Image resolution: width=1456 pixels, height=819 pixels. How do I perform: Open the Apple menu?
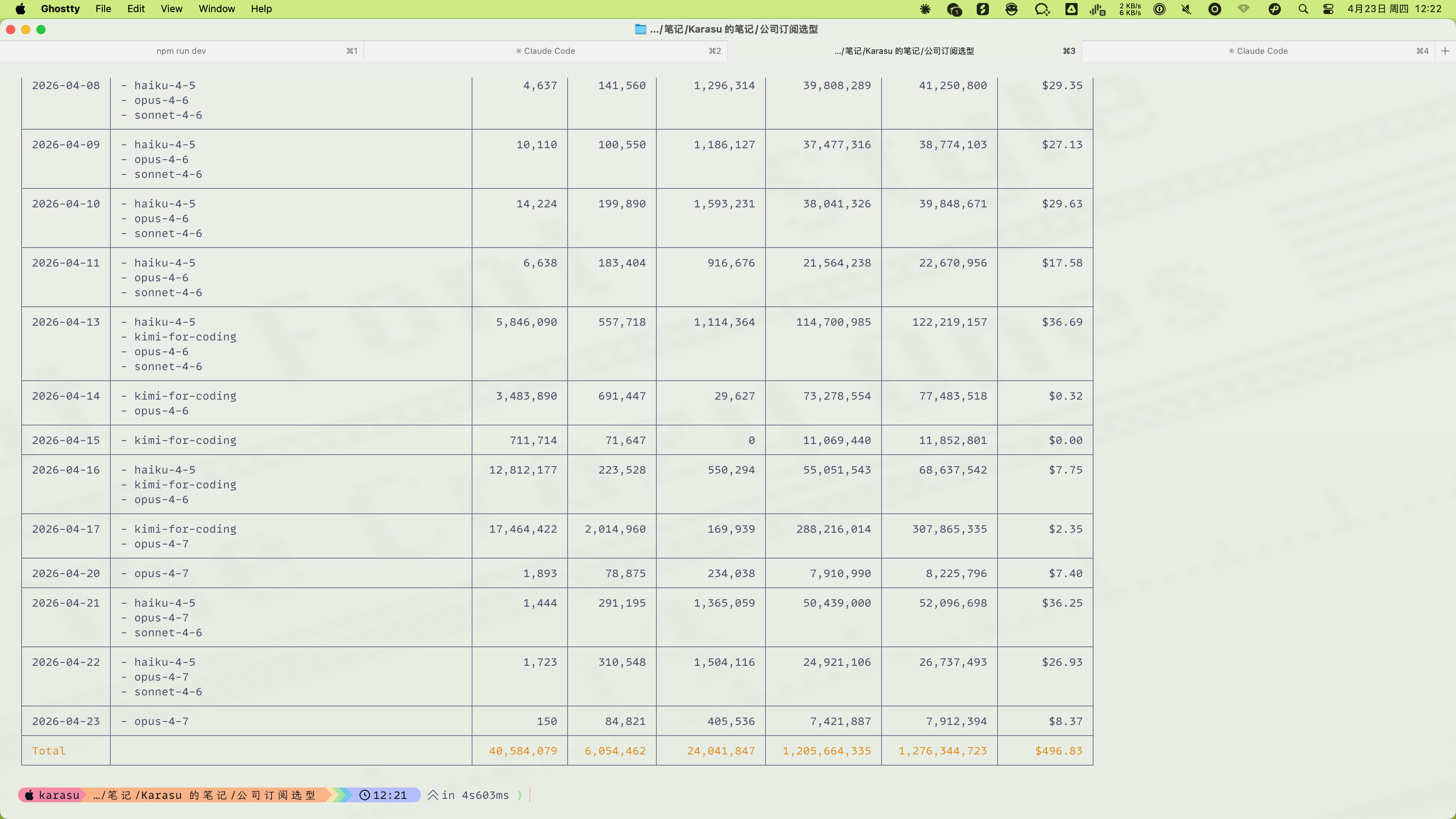click(20, 8)
